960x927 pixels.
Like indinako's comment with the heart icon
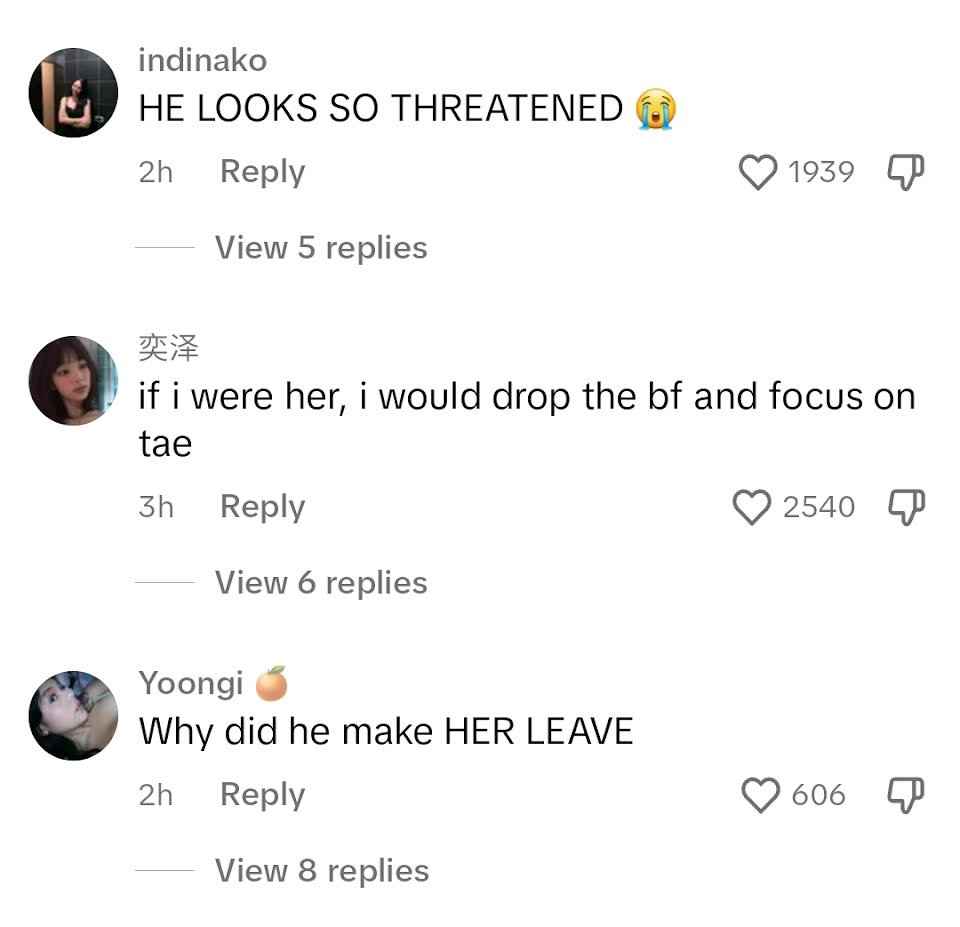pos(757,172)
